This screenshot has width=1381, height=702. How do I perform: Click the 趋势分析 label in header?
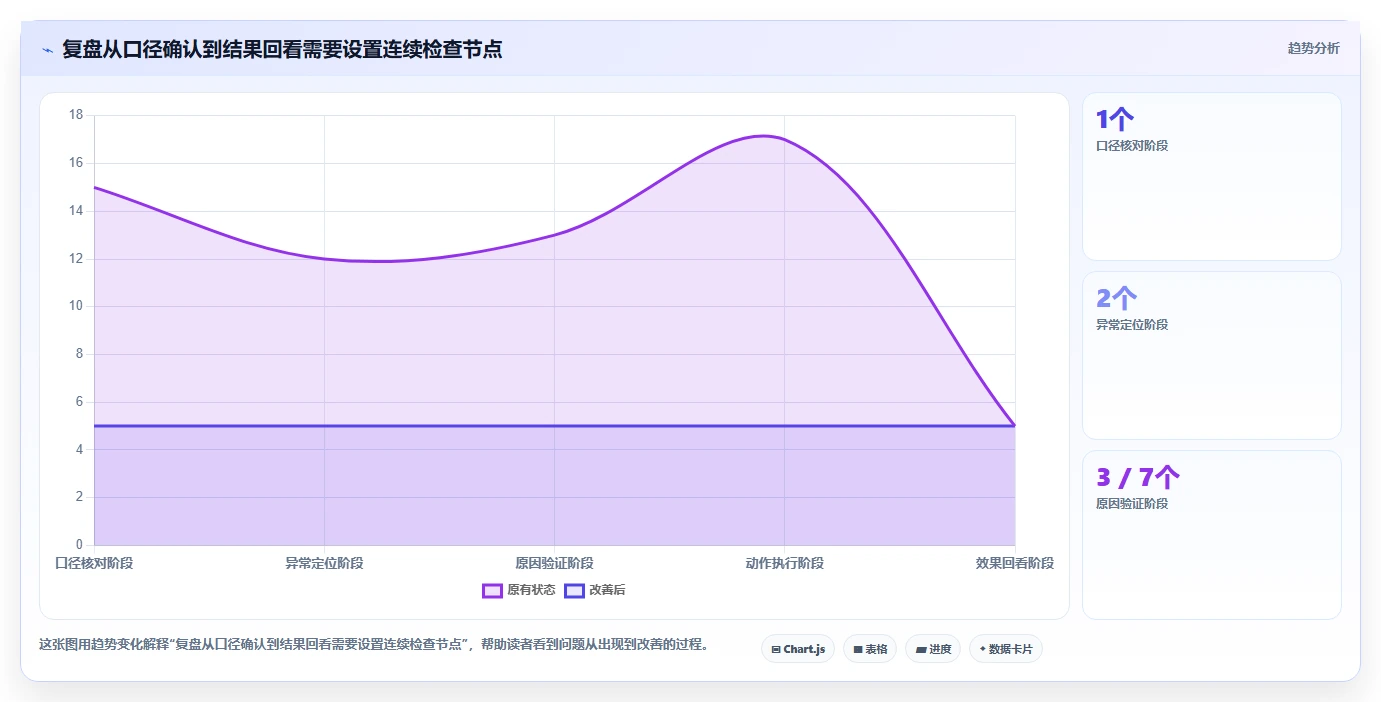pos(1313,48)
